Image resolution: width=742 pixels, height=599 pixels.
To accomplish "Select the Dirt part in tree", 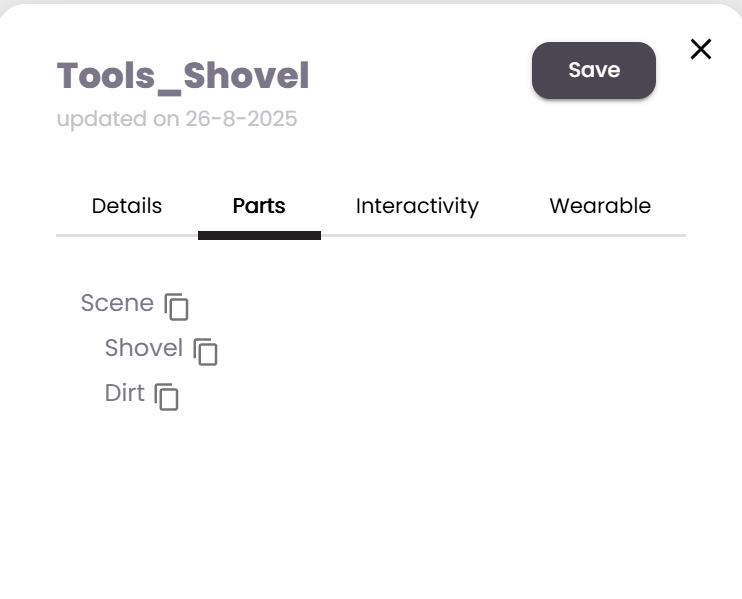I will (125, 393).
